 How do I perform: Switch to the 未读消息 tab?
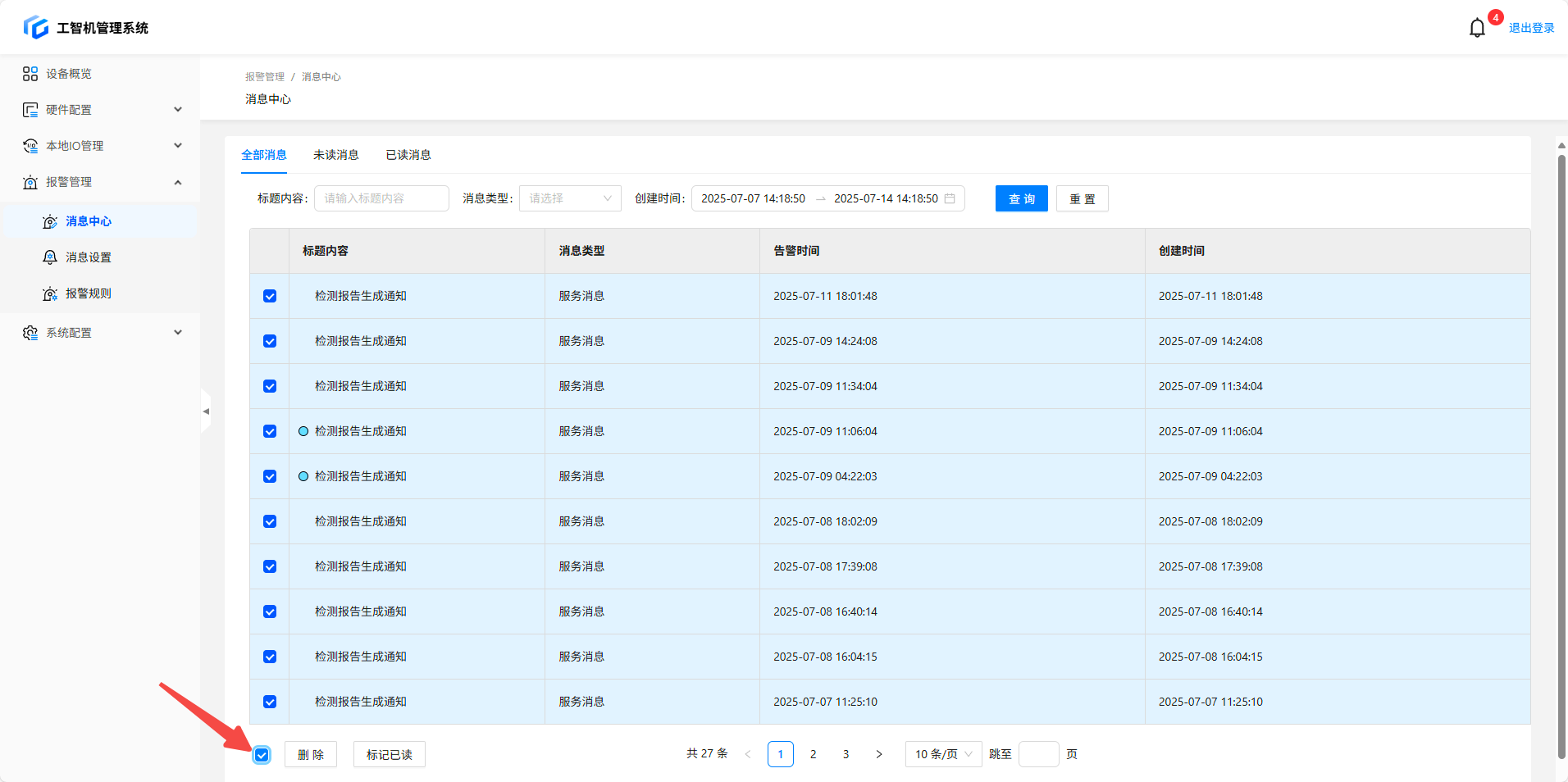[335, 155]
